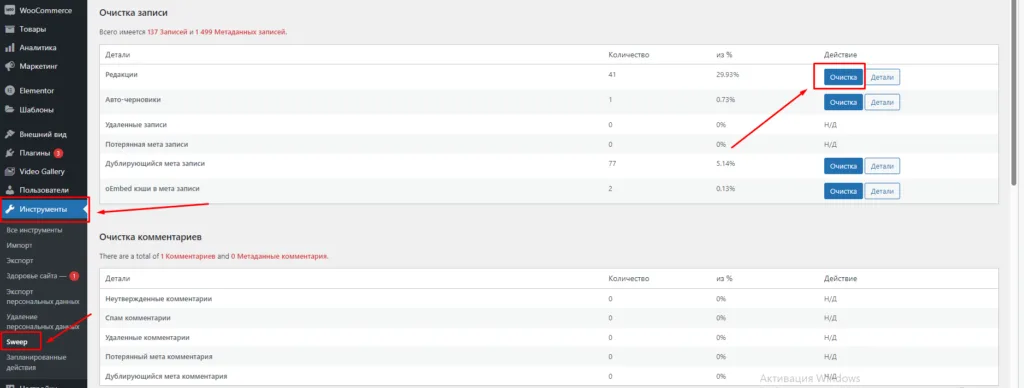Click the Инструменты wrench icon
The height and width of the screenshot is (388, 1024).
point(10,209)
